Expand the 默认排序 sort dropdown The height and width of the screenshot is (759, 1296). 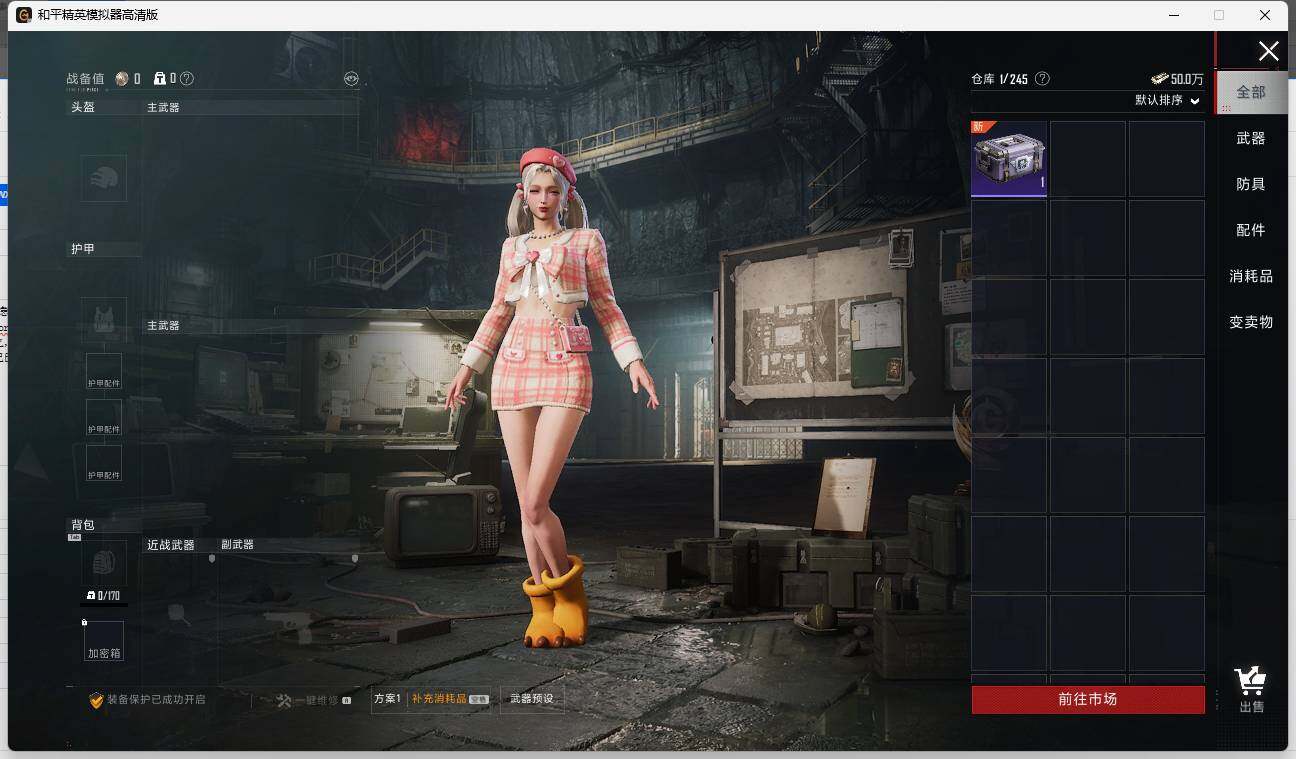1167,101
